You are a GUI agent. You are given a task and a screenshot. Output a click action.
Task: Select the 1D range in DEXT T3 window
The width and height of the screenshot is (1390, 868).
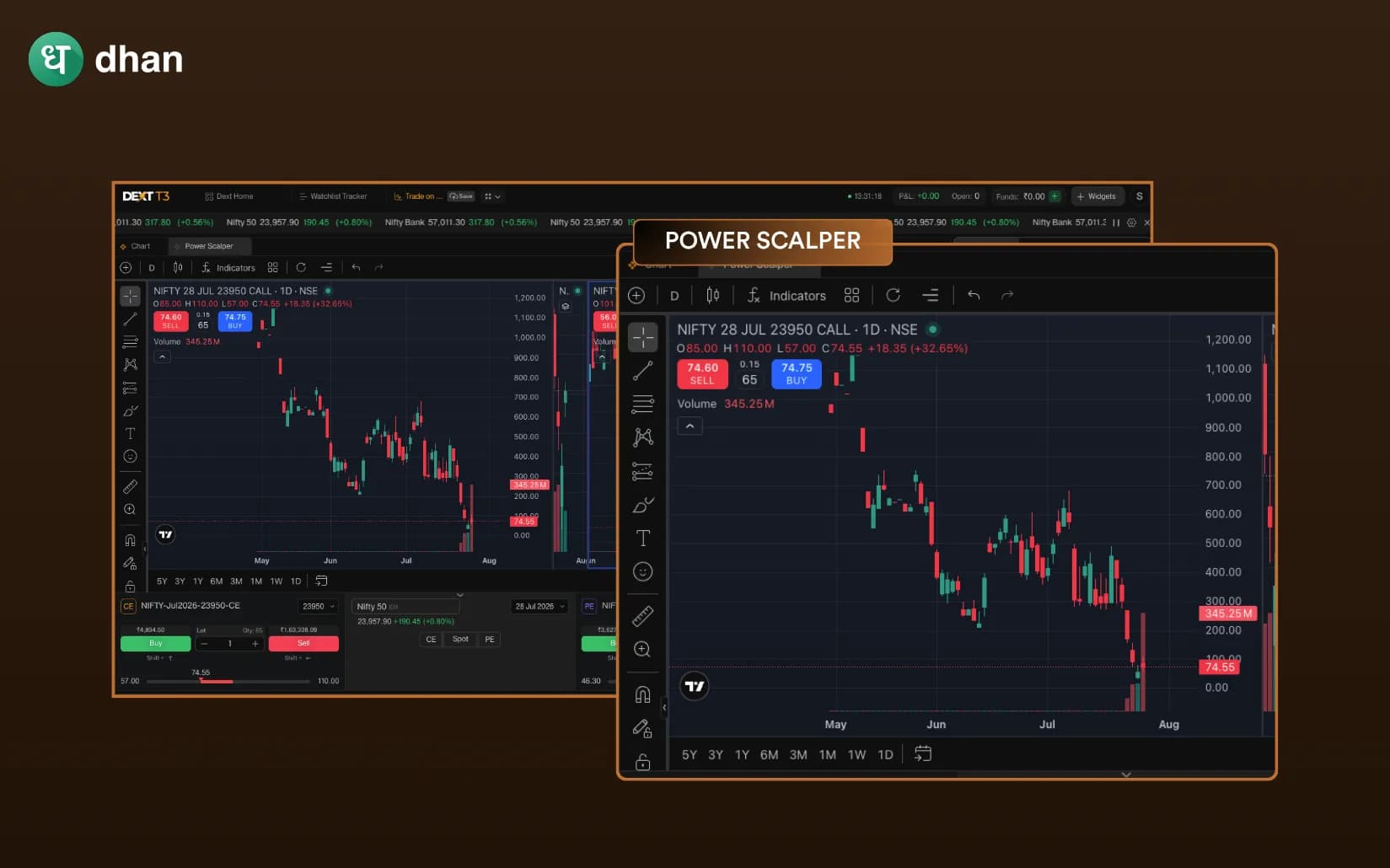(x=296, y=581)
